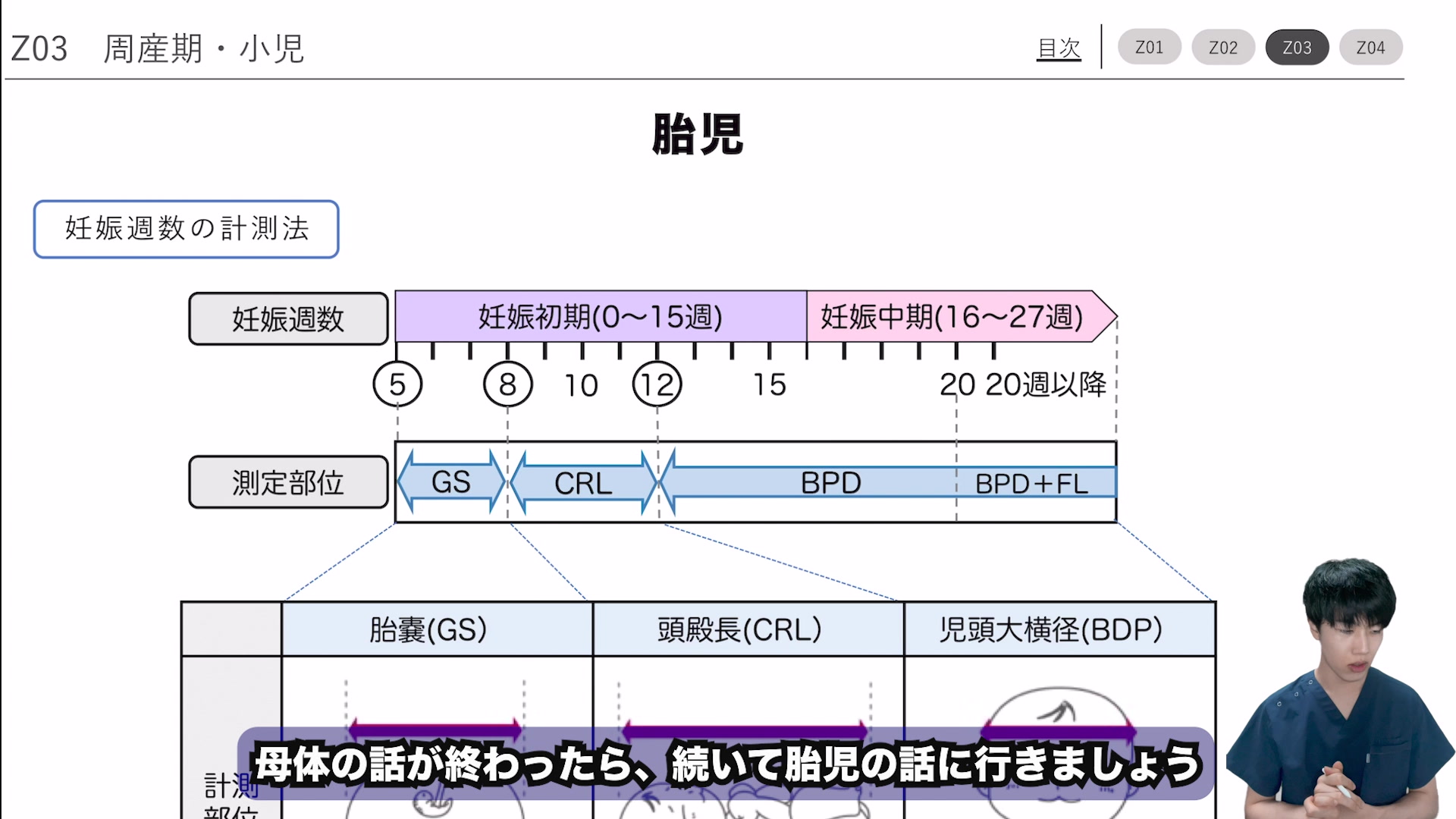Open the 目次 table of contents link
The height and width of the screenshot is (819, 1456).
(1059, 48)
